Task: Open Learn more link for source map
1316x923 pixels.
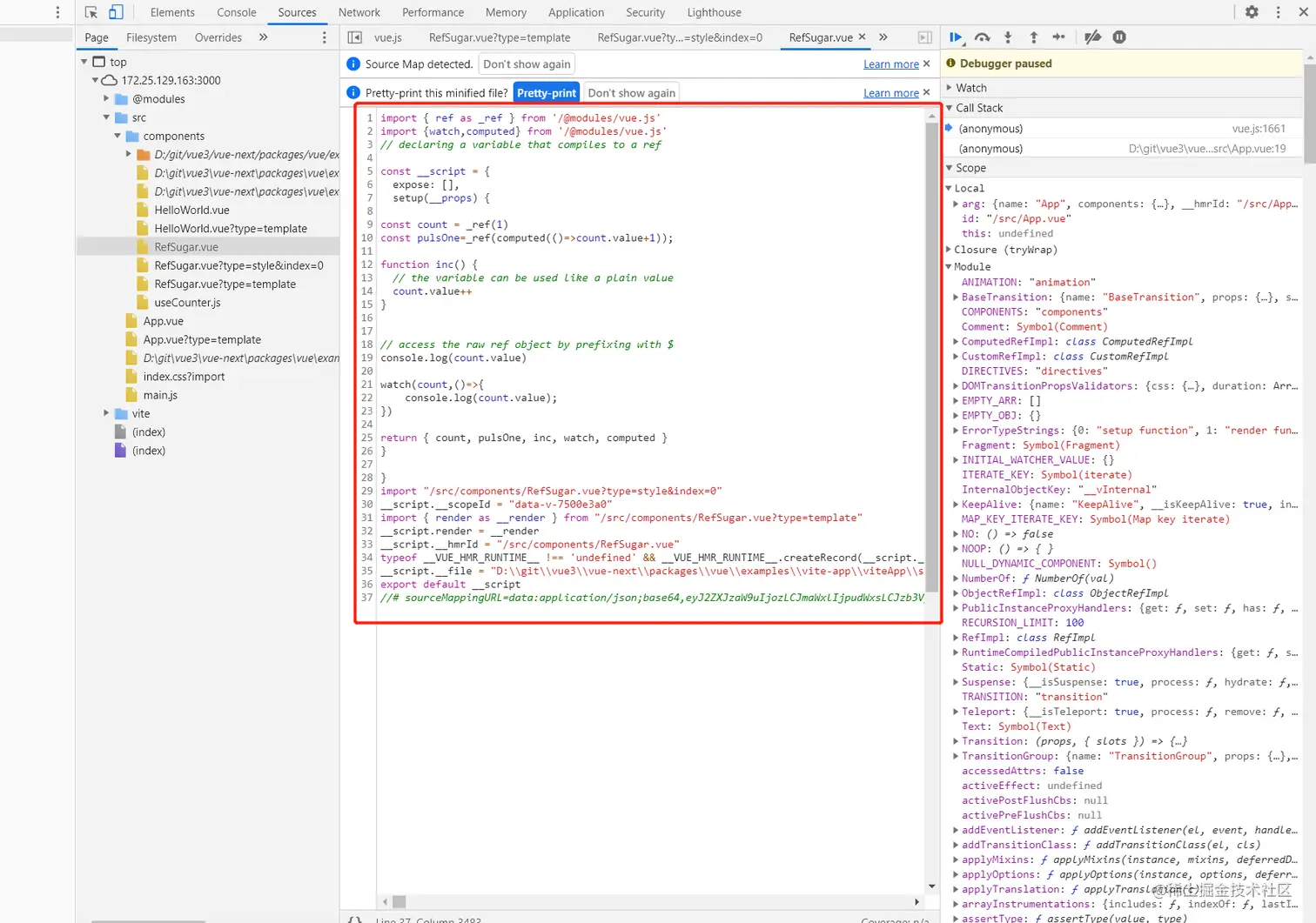Action: click(890, 64)
